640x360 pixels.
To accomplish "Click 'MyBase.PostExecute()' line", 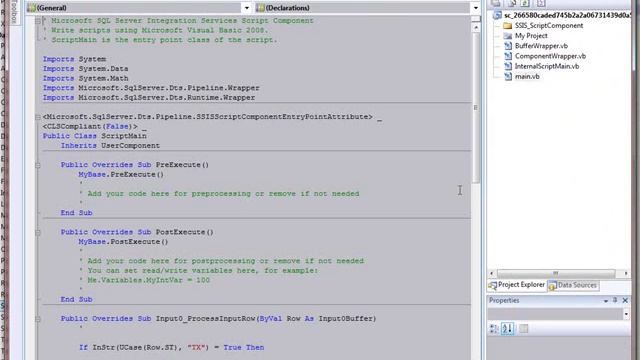I will click(123, 242).
